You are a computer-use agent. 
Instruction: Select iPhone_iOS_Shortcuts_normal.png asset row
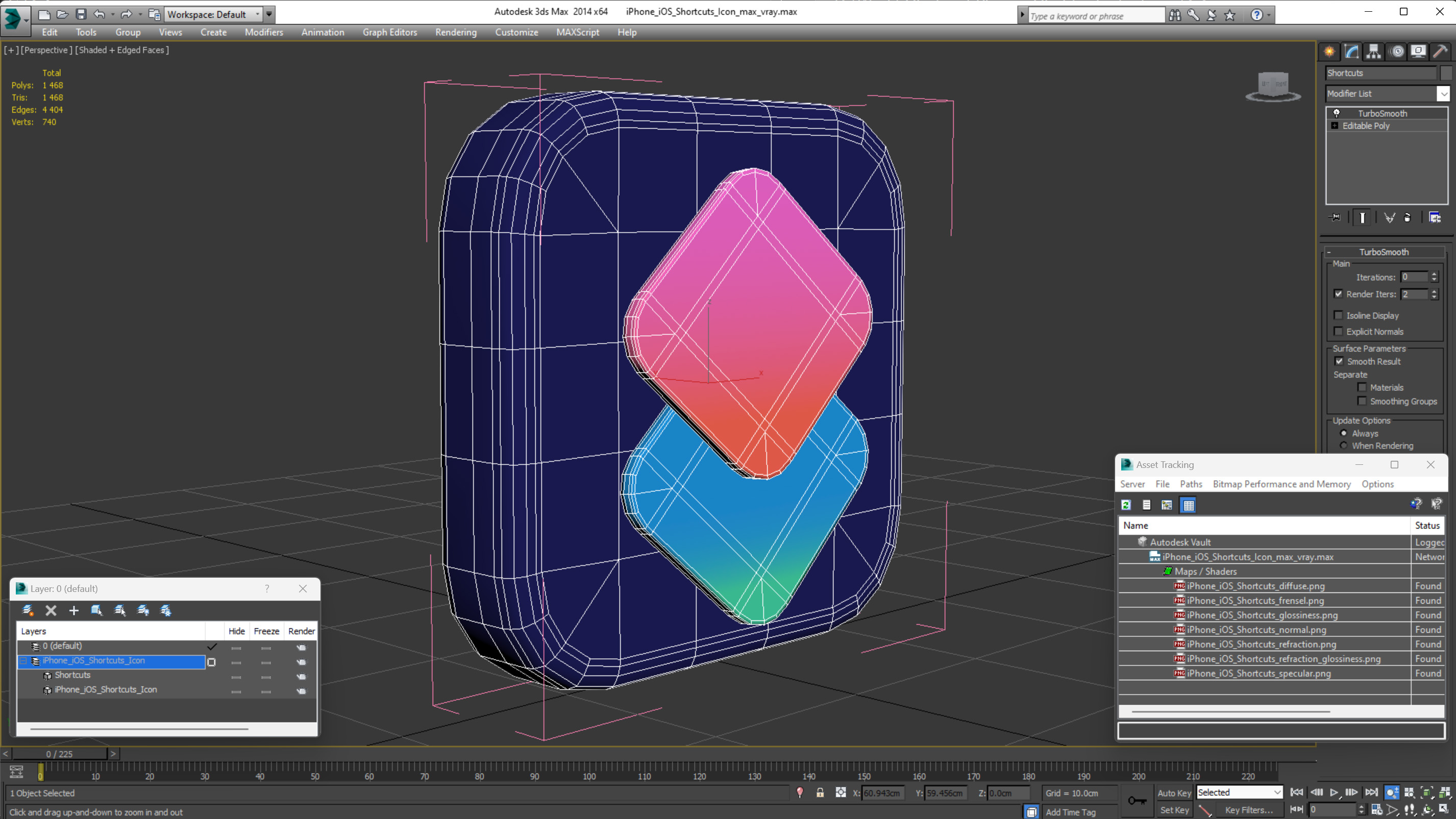1281,630
